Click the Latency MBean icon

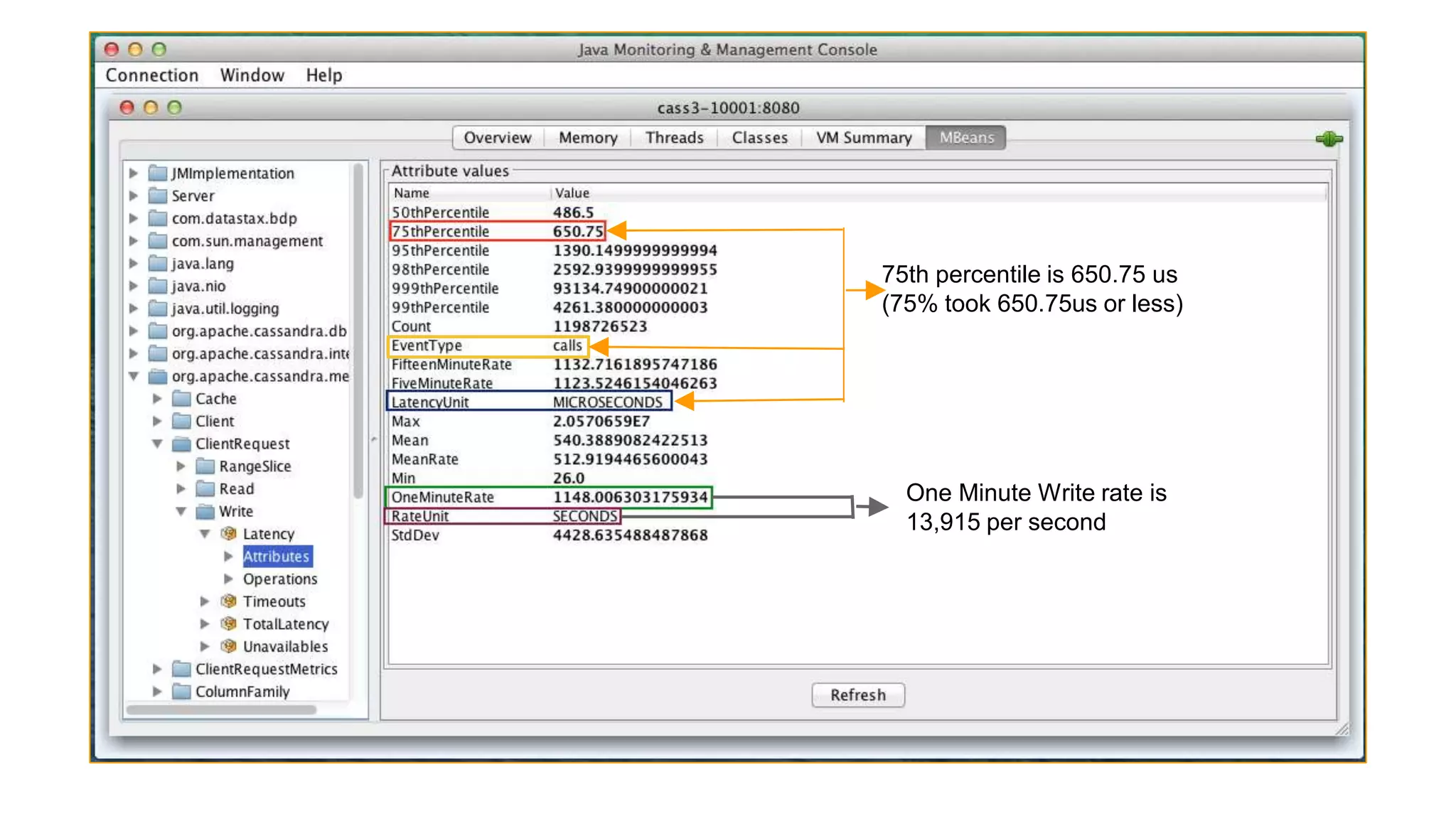pos(228,534)
